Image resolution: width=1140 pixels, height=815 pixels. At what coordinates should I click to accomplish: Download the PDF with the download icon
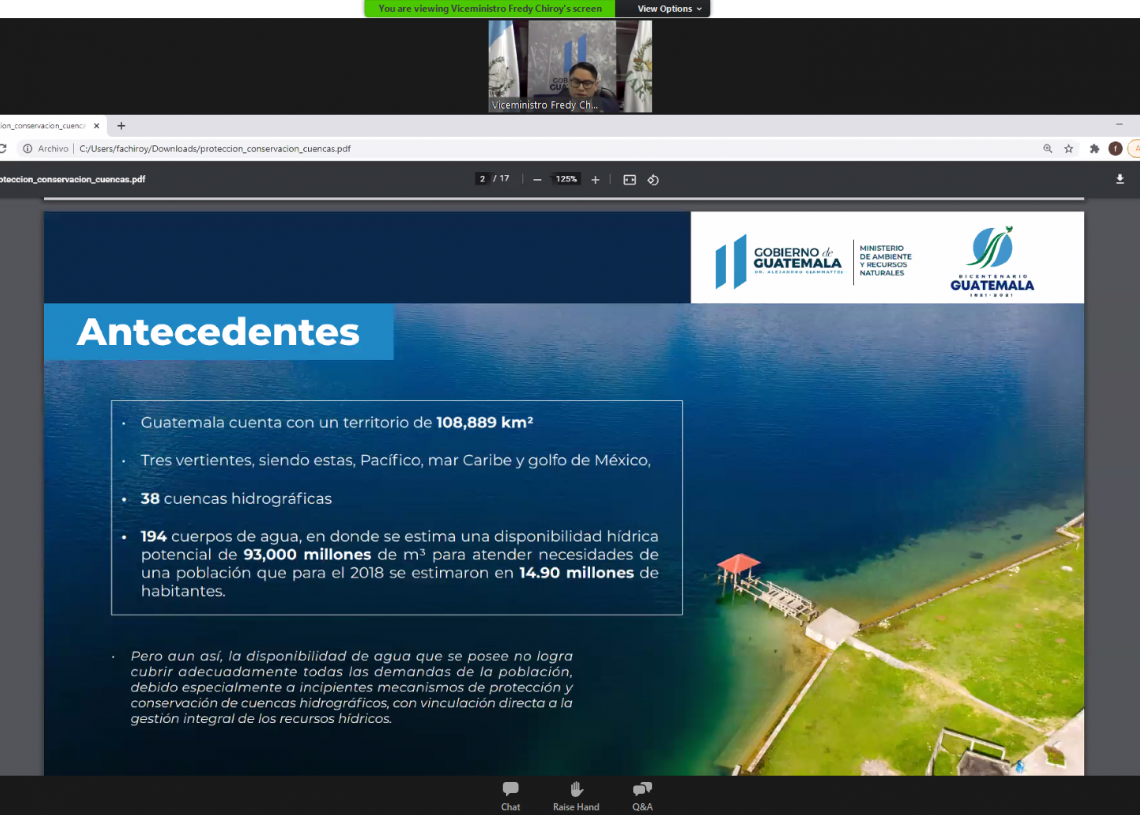pos(1120,179)
